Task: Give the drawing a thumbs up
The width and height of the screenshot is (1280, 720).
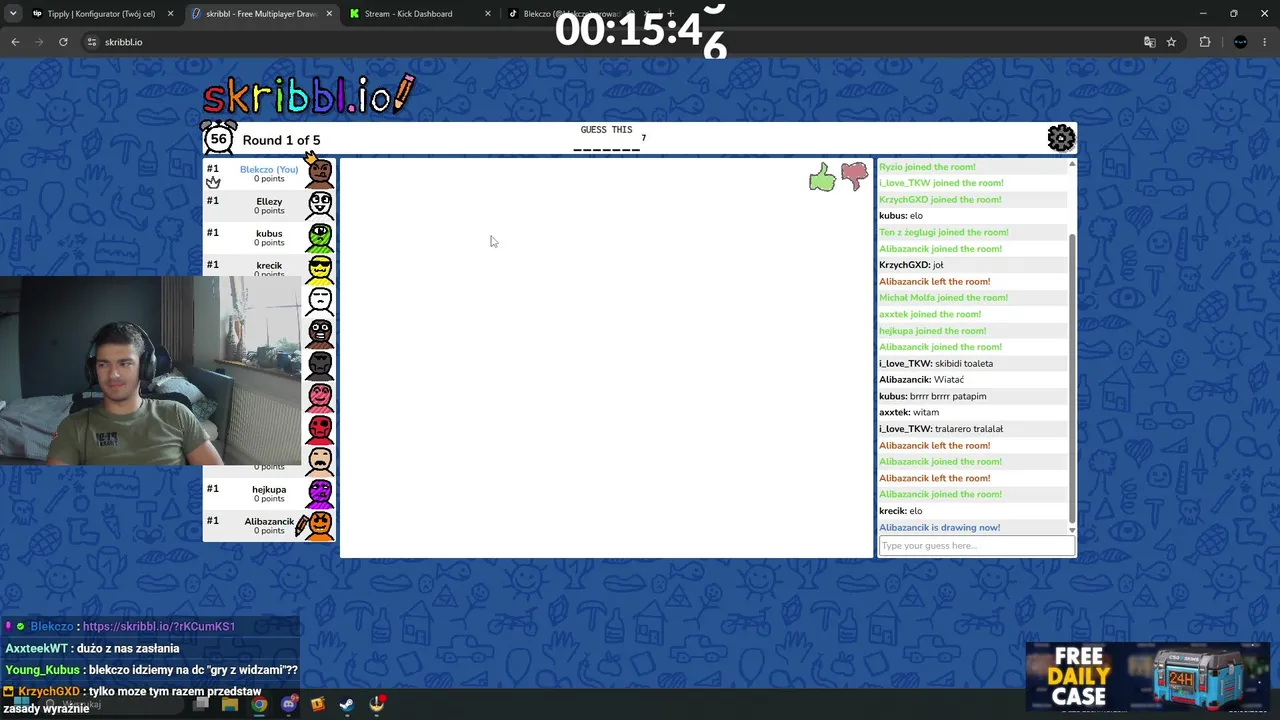Action: coord(822,178)
